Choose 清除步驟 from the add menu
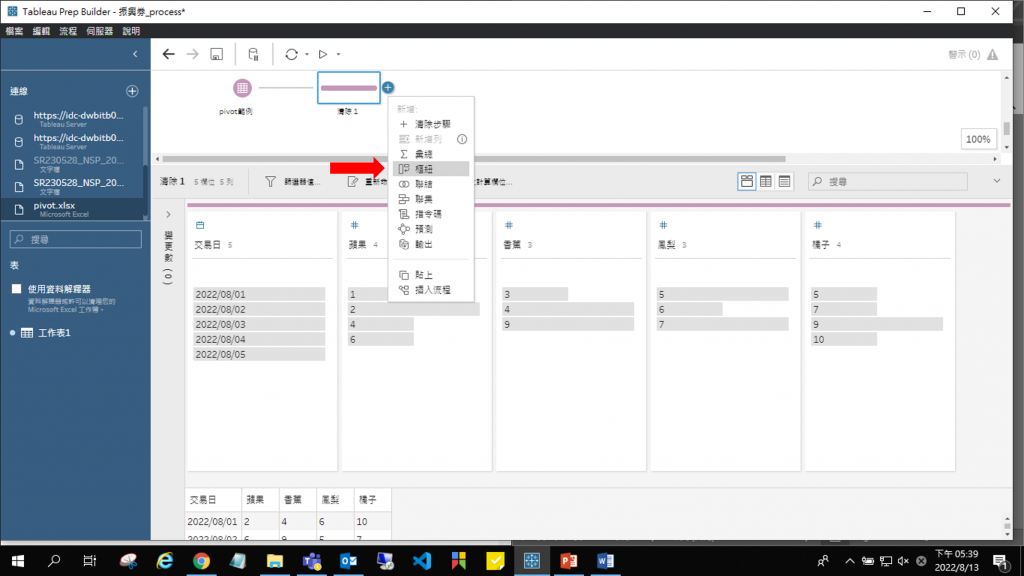The image size is (1024, 576). tap(430, 124)
